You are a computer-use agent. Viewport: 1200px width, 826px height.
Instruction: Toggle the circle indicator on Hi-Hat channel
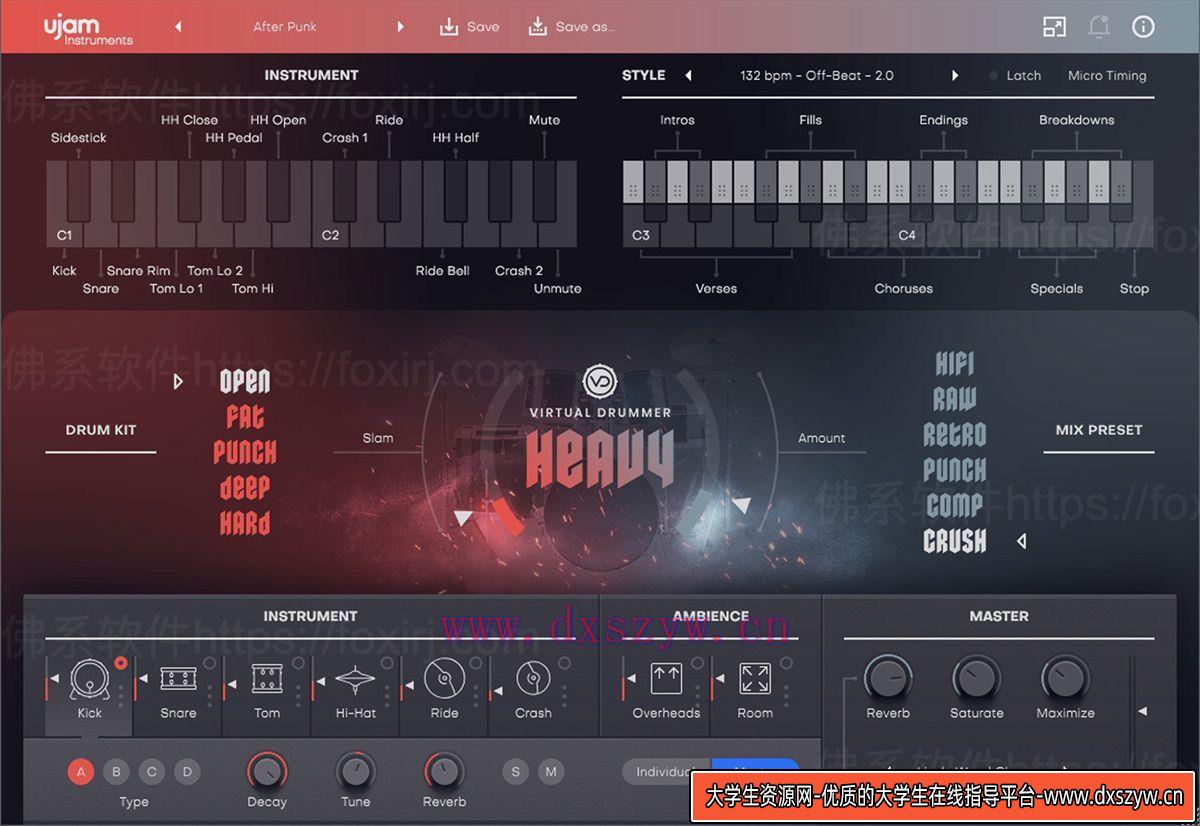(387, 663)
